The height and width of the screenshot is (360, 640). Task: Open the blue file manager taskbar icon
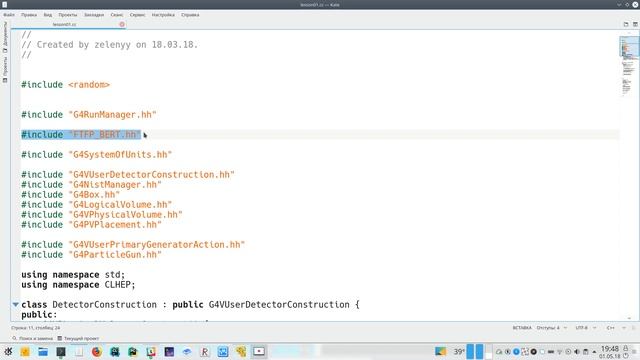pyautogui.click(x=43, y=351)
